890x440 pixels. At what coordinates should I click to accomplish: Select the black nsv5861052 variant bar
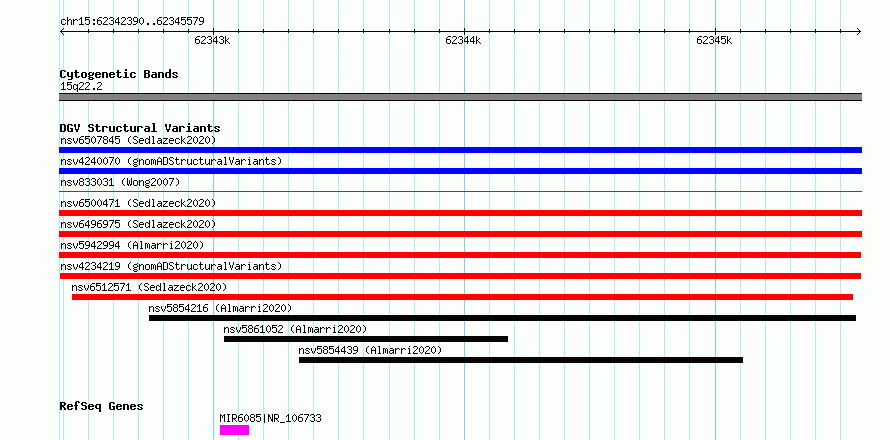pos(366,339)
